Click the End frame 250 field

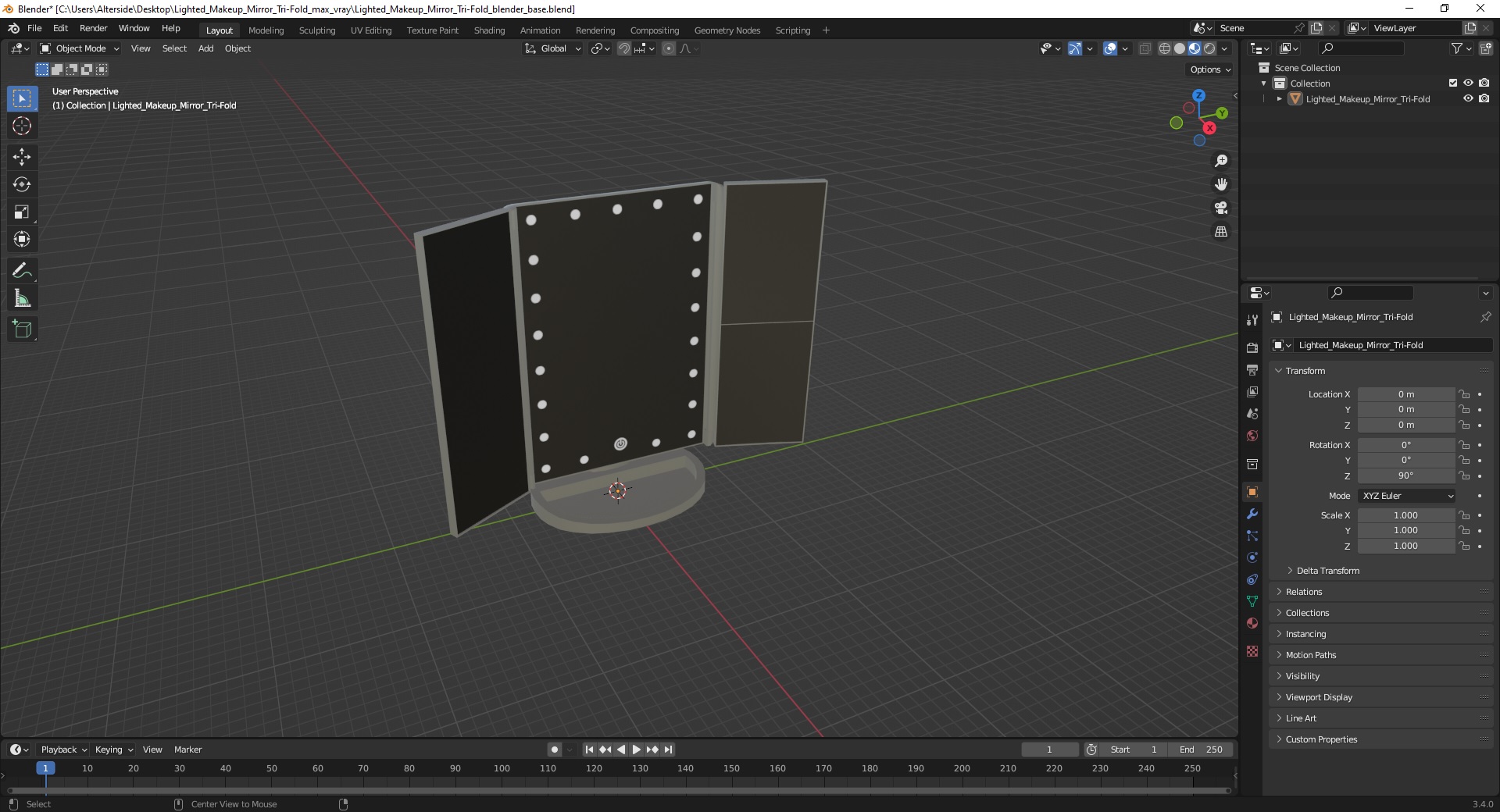[1202, 750]
